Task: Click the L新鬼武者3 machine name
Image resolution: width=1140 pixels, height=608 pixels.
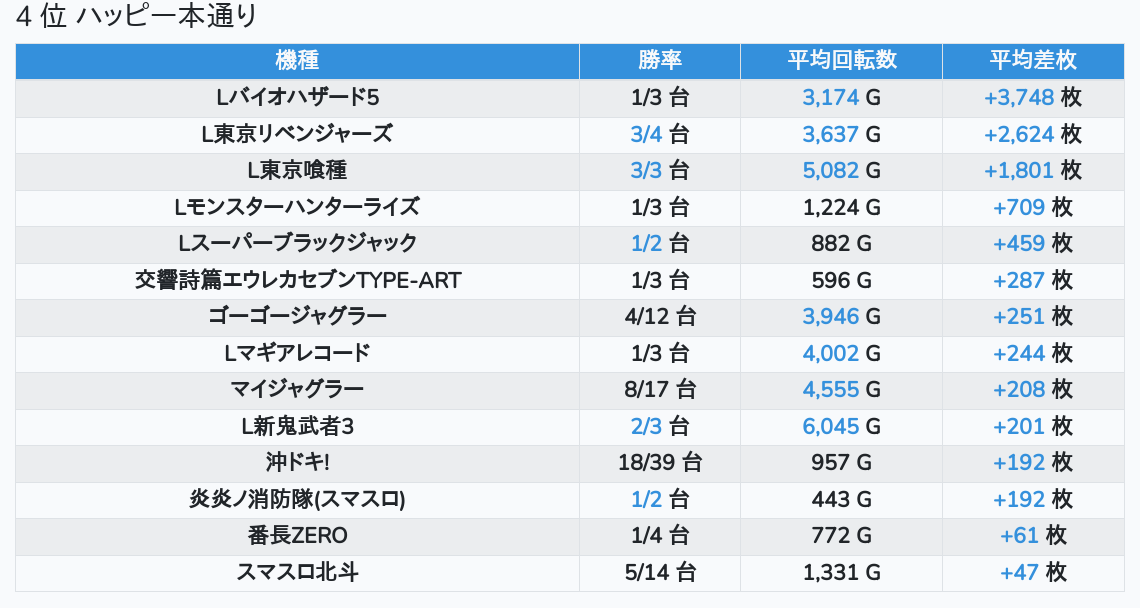Action: (x=297, y=426)
